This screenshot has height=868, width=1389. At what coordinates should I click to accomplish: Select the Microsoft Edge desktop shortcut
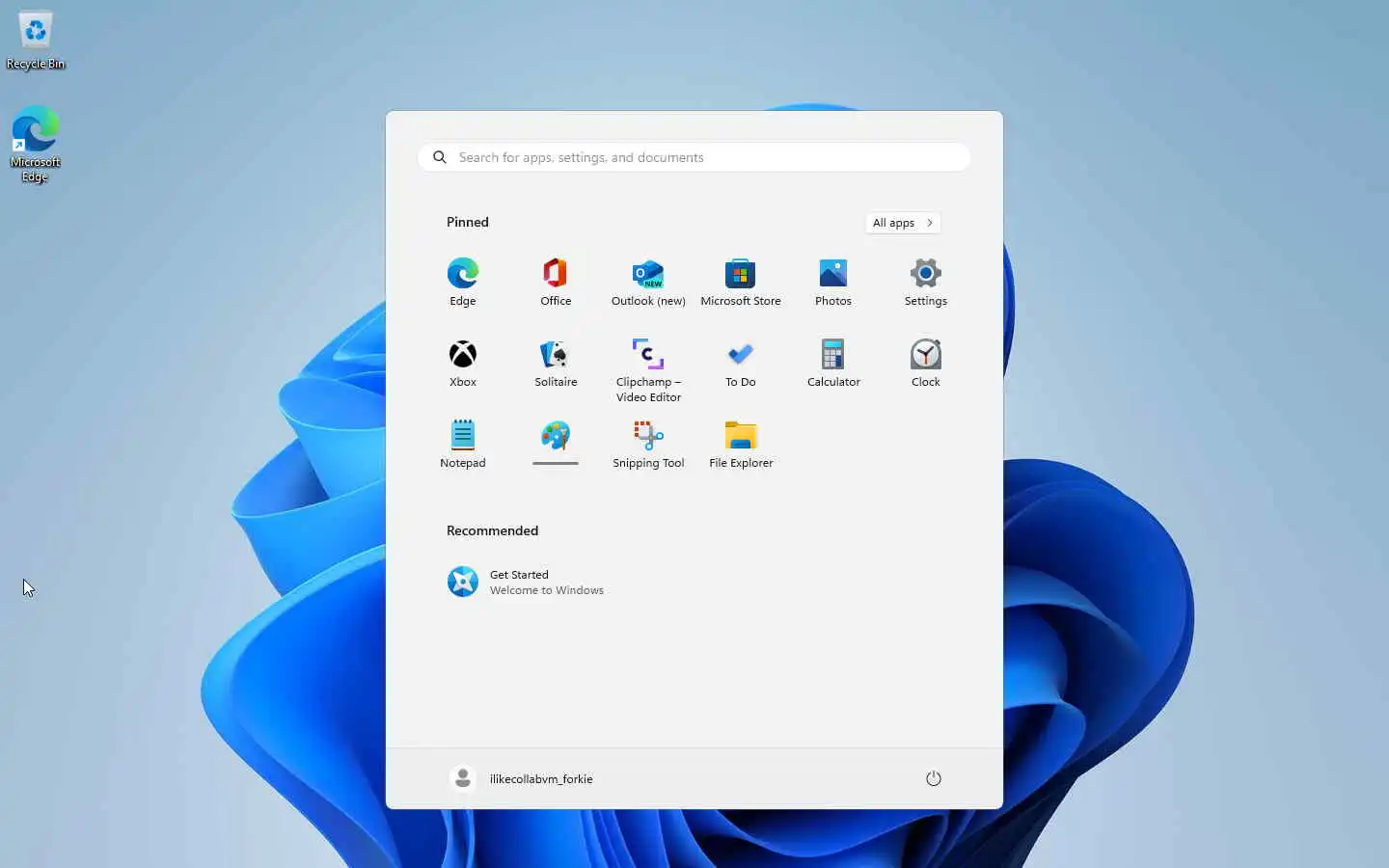[36, 143]
